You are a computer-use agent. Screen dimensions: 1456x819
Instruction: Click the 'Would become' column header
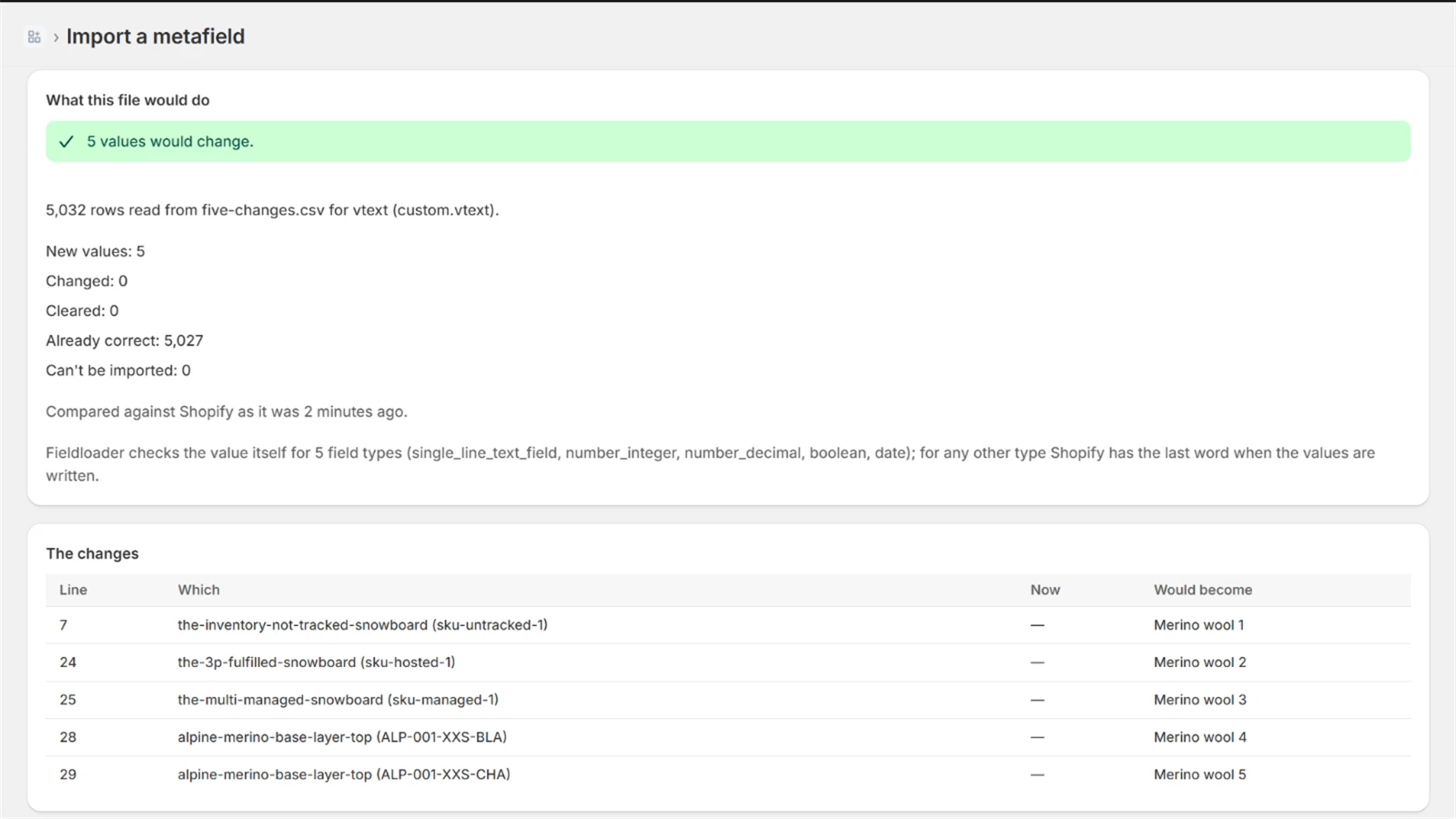click(1202, 590)
